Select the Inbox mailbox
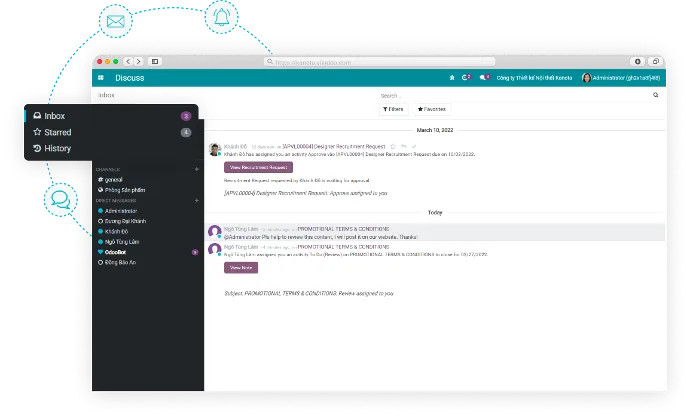Image resolution: width=690 pixels, height=418 pixels. click(112, 116)
